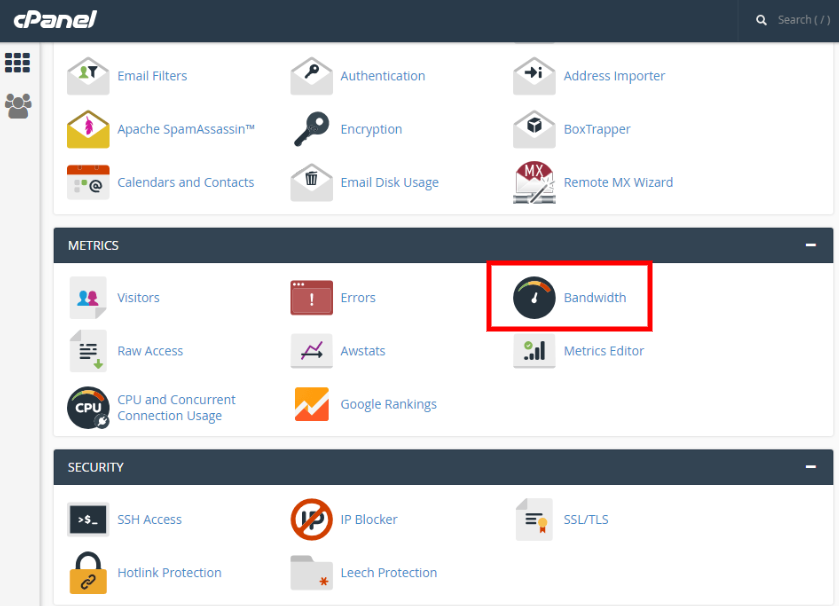Open the apps grid in the sidebar

pyautogui.click(x=17, y=62)
